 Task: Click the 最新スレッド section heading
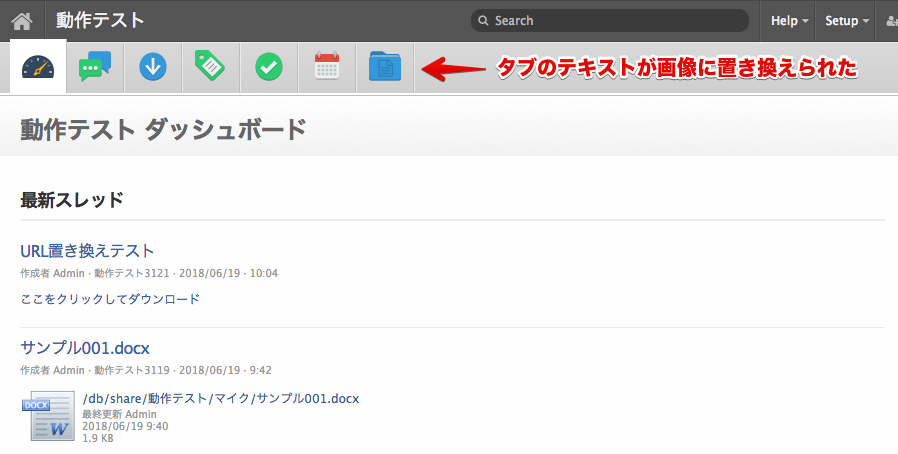pyautogui.click(x=72, y=200)
